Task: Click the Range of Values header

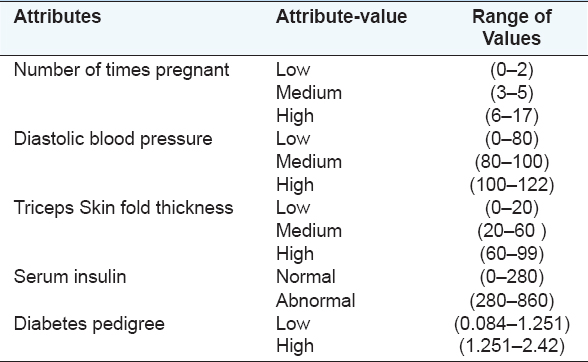Action: click(512, 27)
